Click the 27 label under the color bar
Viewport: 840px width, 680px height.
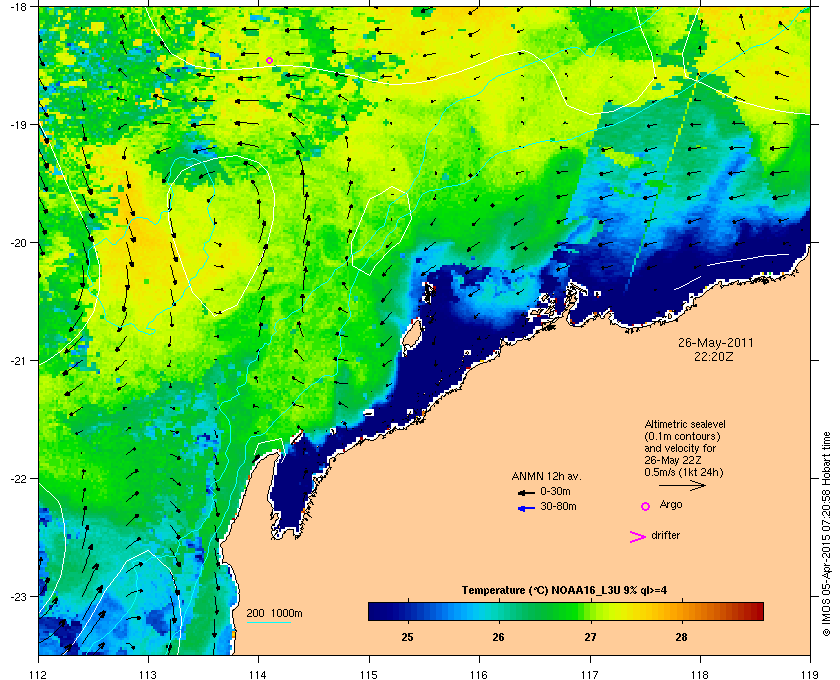(x=590, y=637)
